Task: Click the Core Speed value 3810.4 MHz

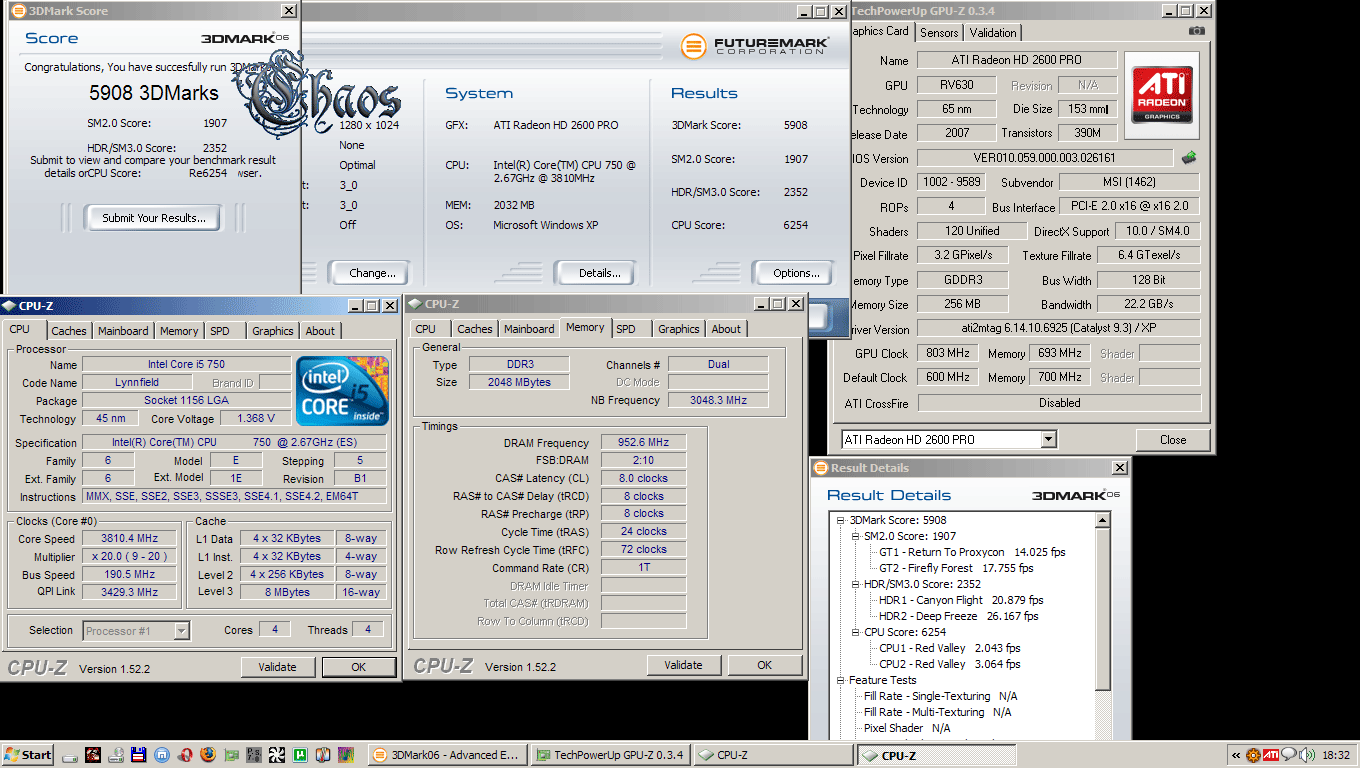Action: (129, 539)
